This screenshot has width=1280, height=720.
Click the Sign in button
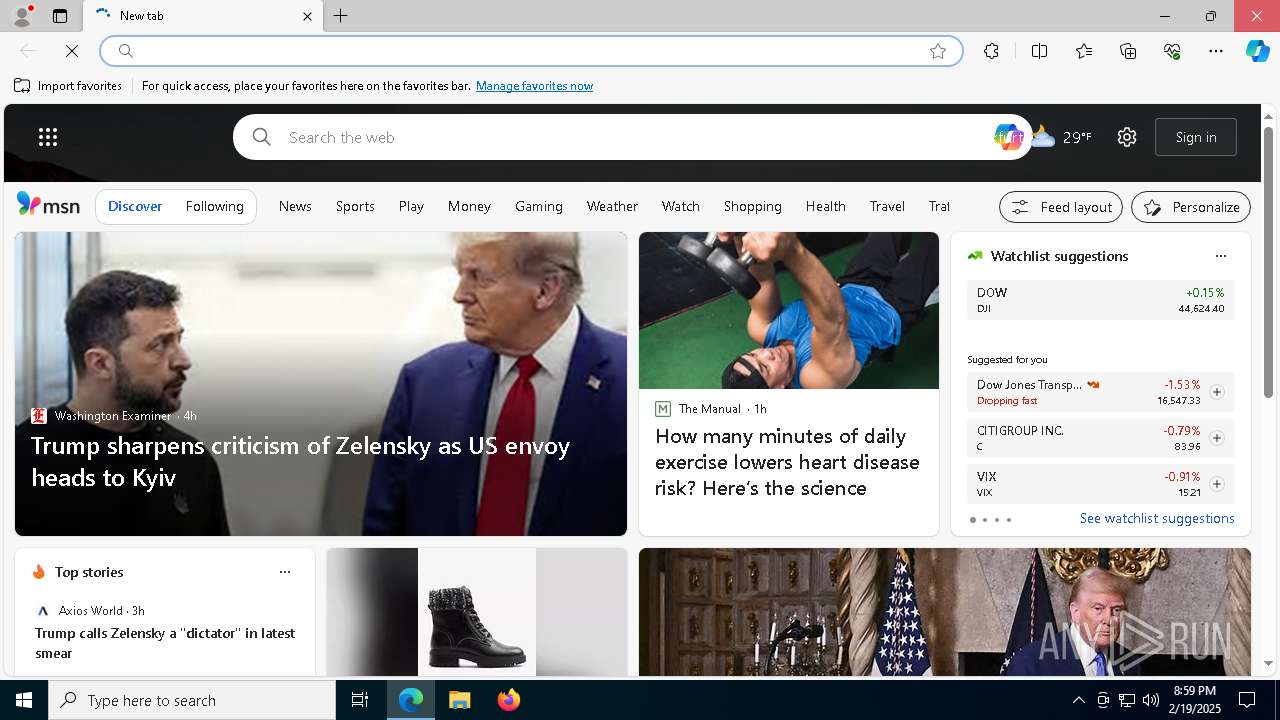(1196, 137)
